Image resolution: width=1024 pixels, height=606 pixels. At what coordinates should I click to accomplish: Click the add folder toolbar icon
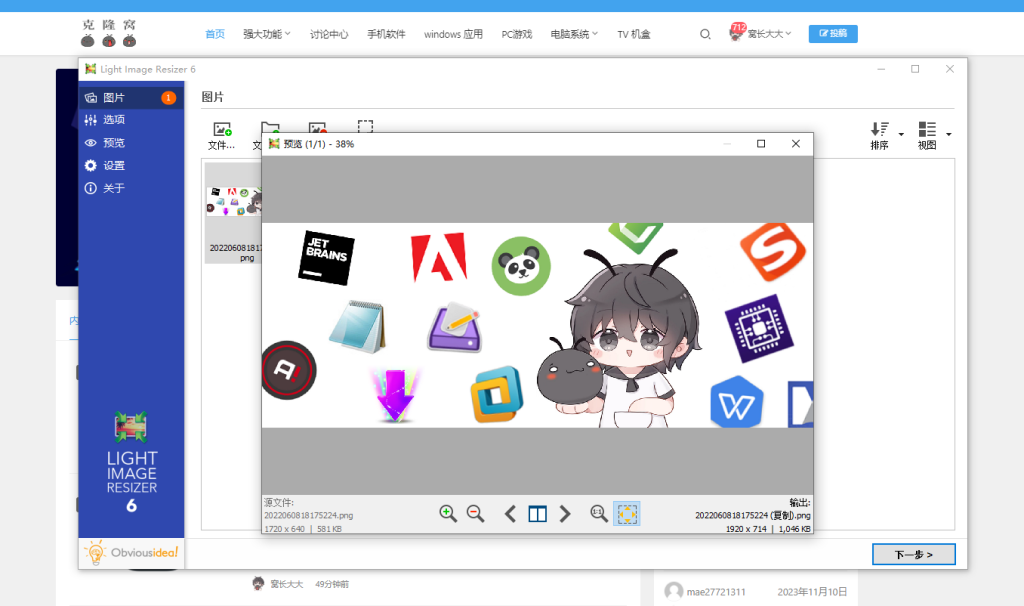268,129
